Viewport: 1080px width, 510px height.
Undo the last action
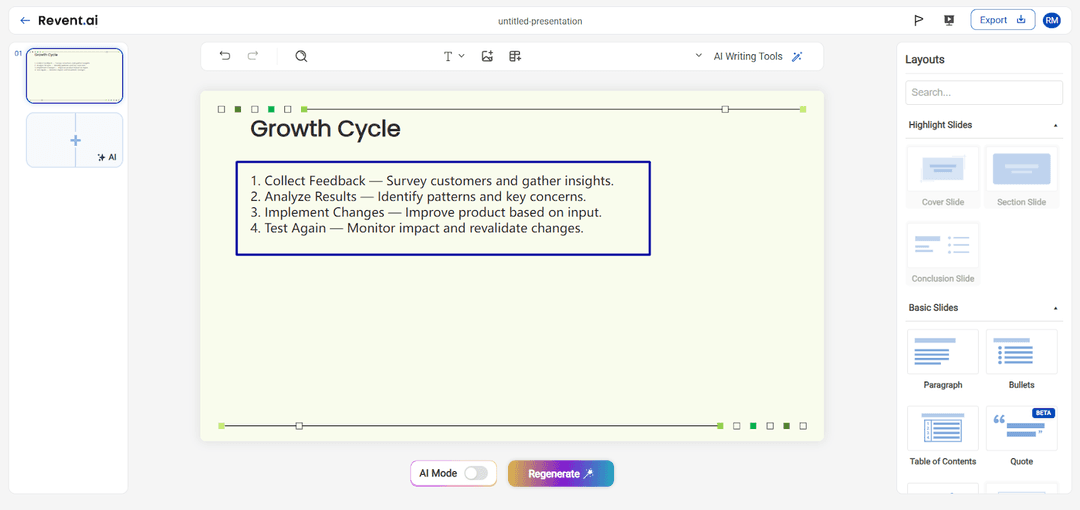[225, 56]
